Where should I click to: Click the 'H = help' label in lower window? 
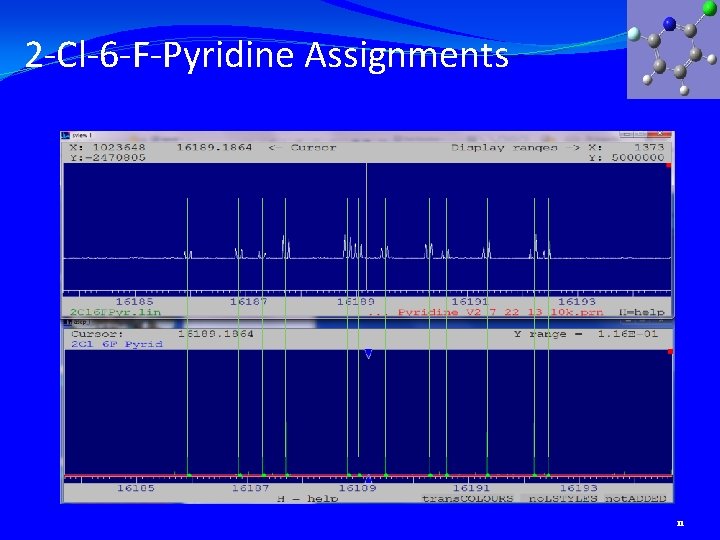pos(308,499)
